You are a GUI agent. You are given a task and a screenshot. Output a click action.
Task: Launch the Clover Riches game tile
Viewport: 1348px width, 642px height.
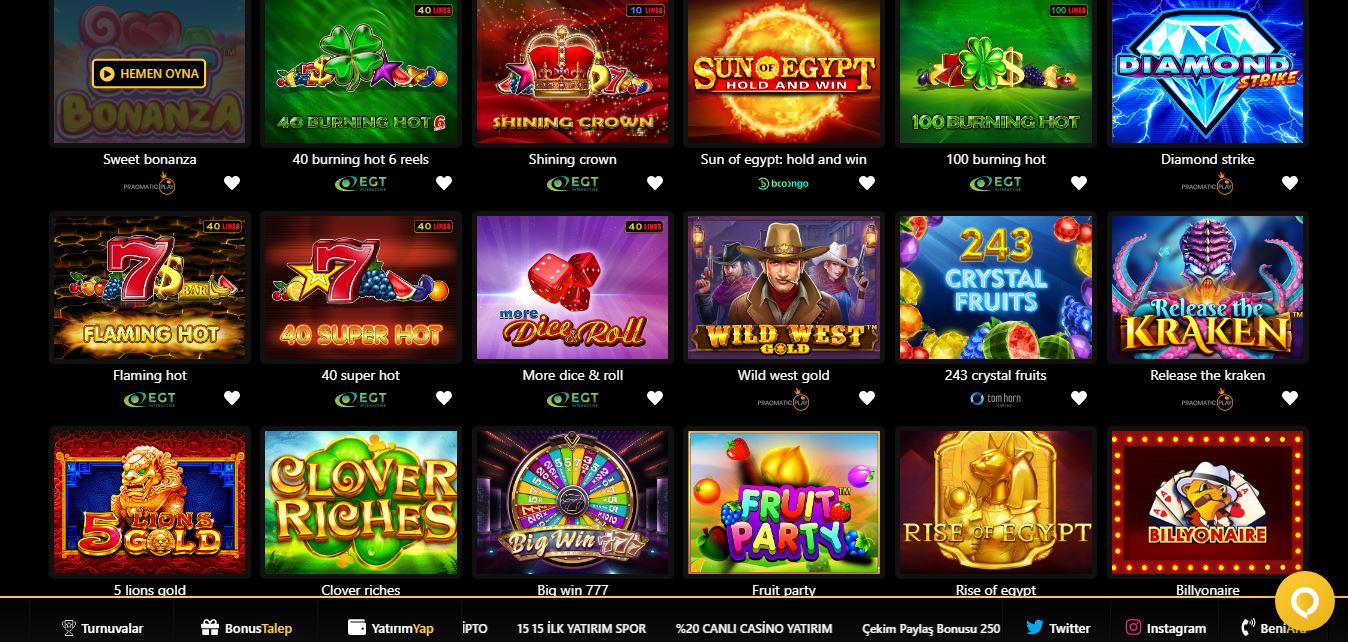coord(361,503)
